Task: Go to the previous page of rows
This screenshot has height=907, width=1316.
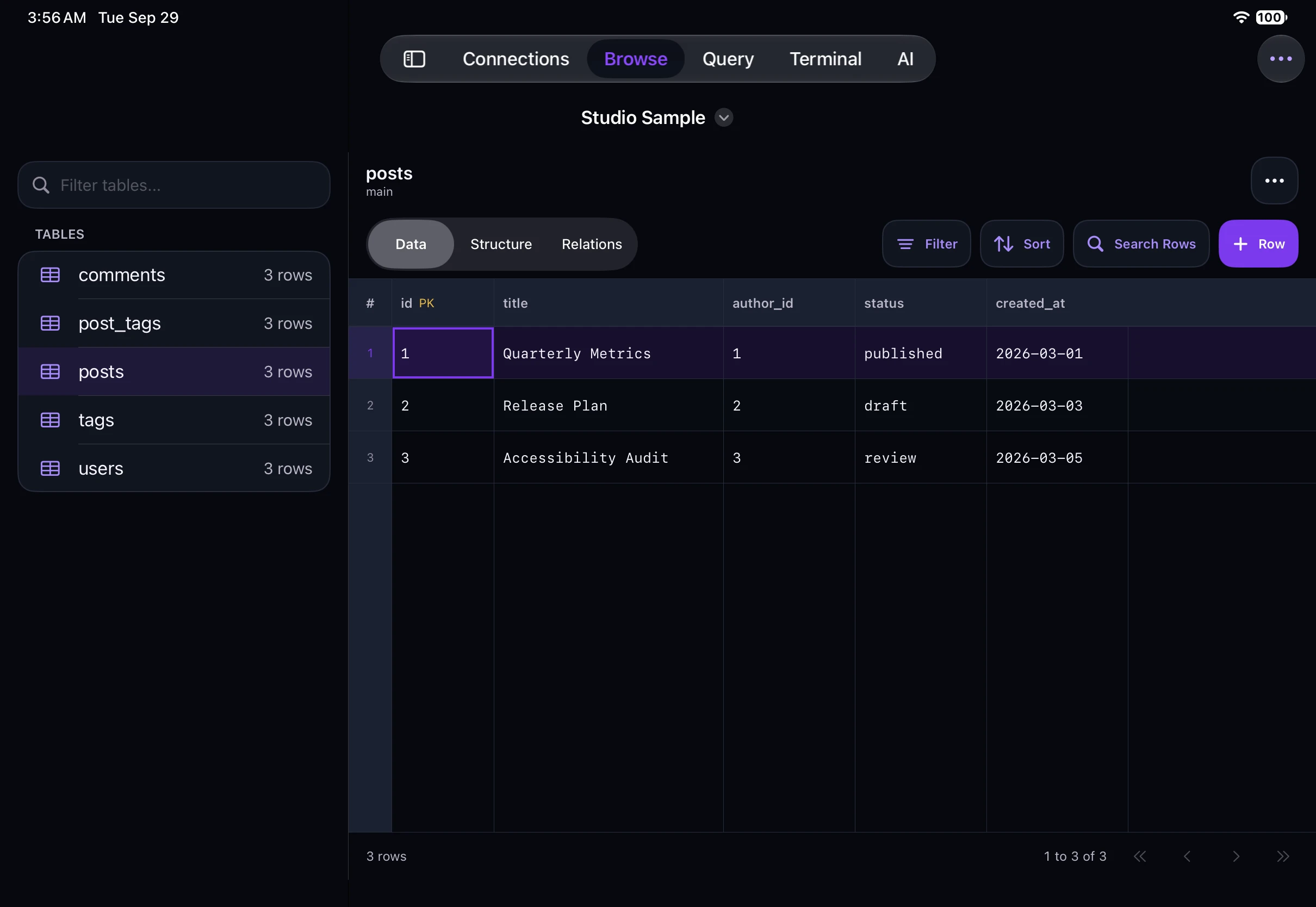Action: [x=1187, y=856]
